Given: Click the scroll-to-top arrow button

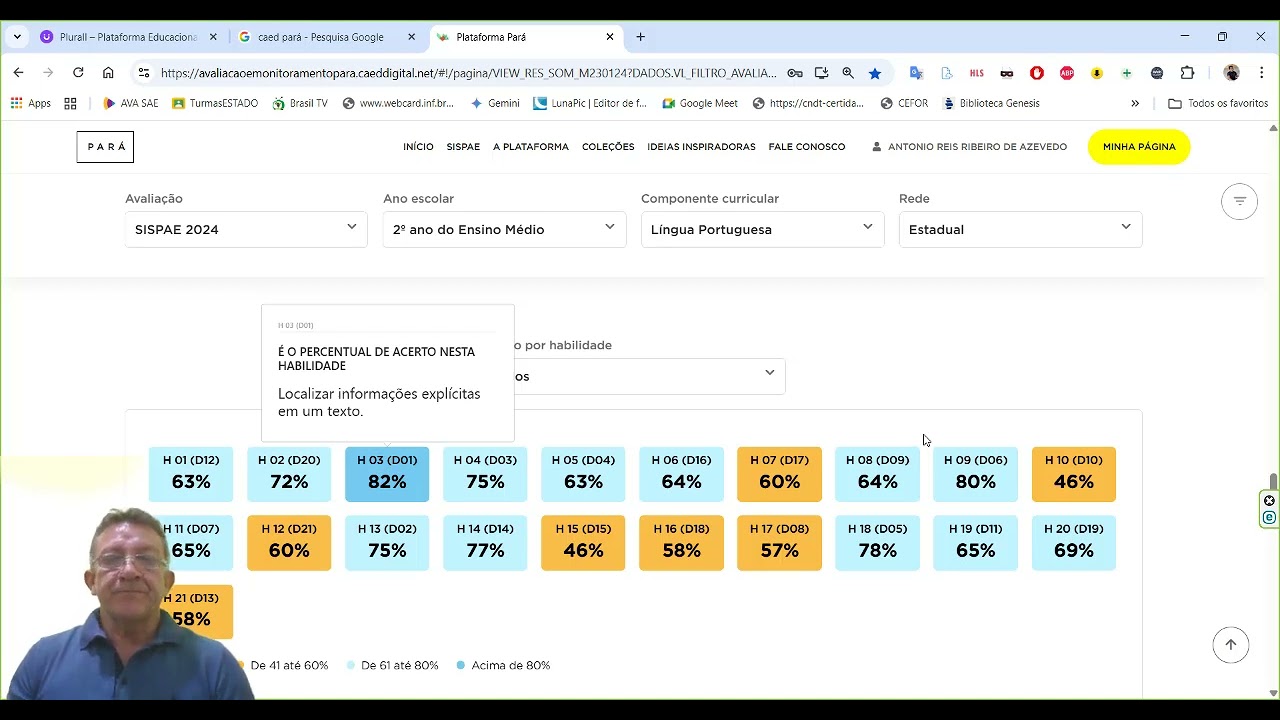Looking at the screenshot, I should (1231, 645).
